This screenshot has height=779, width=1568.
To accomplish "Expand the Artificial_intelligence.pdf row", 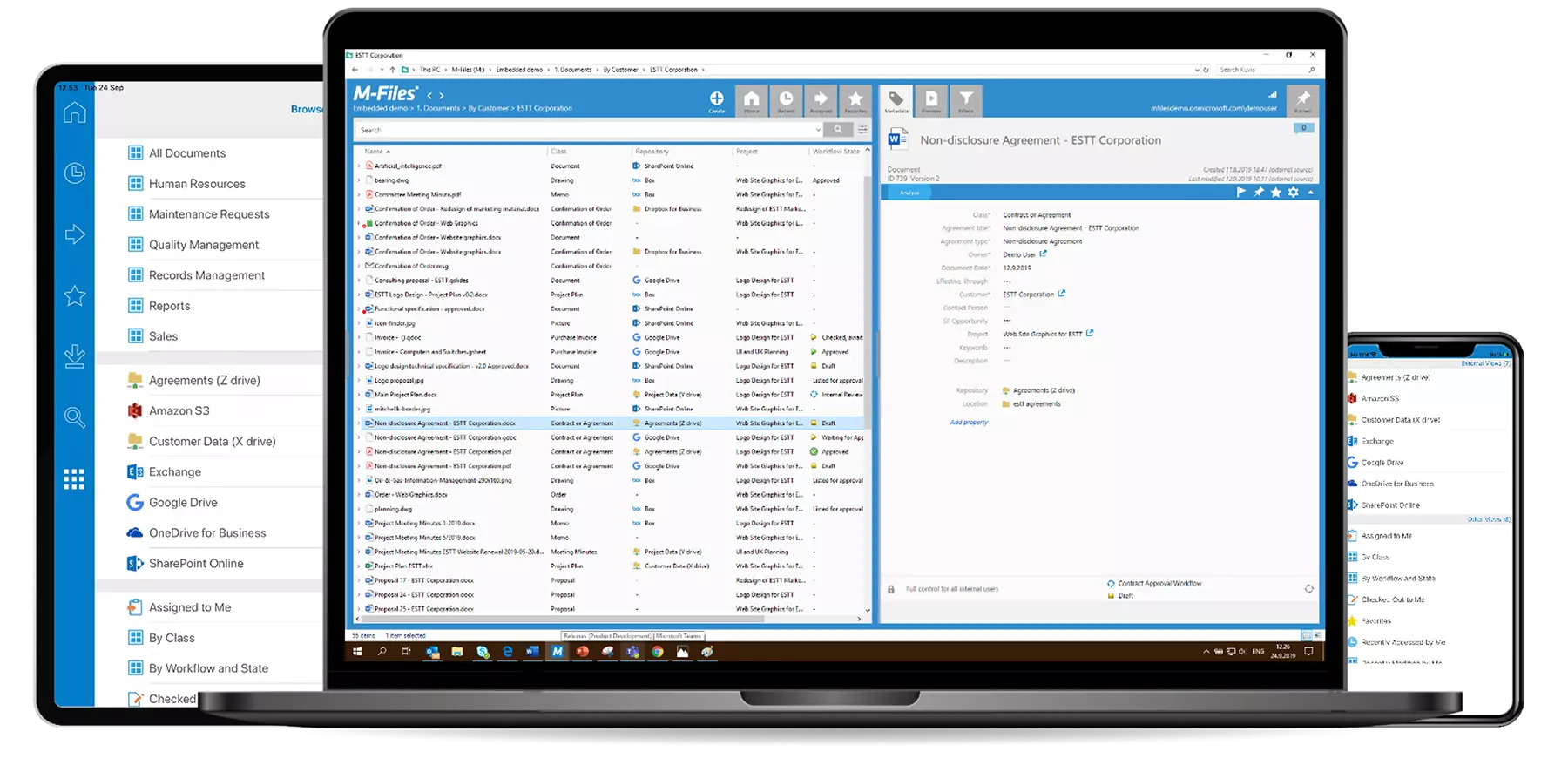I will click(359, 166).
